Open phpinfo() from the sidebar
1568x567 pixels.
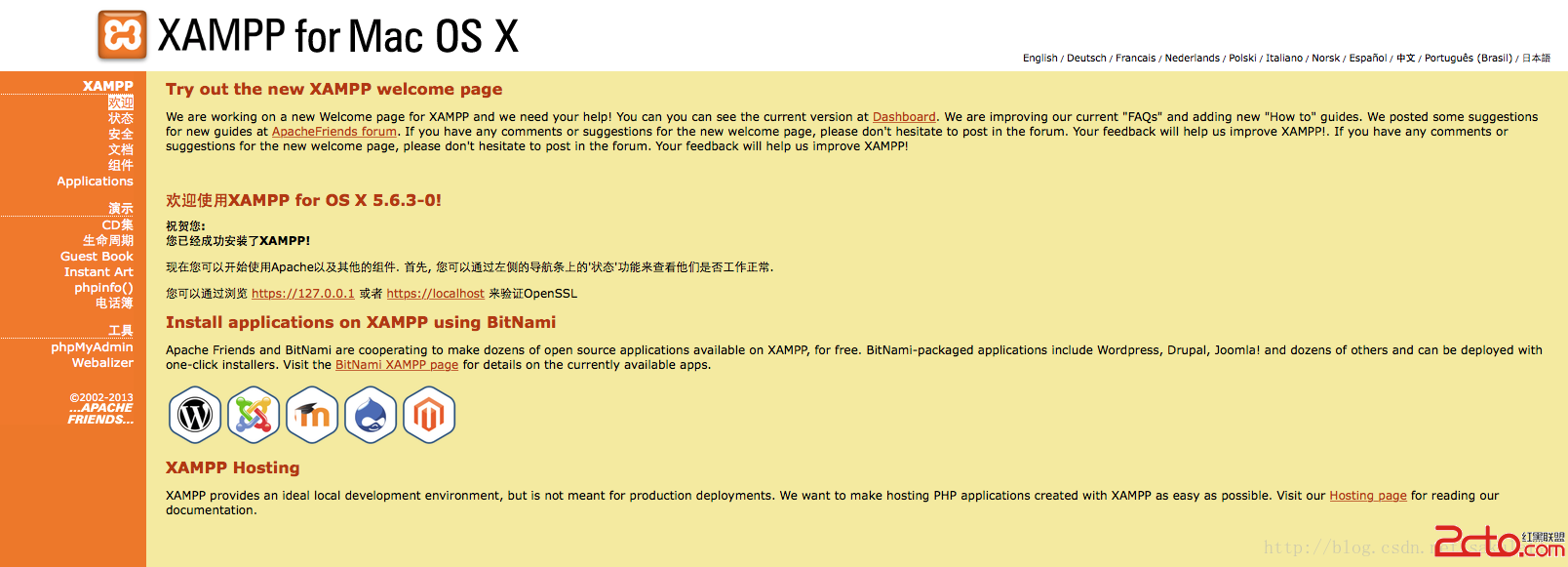[103, 287]
